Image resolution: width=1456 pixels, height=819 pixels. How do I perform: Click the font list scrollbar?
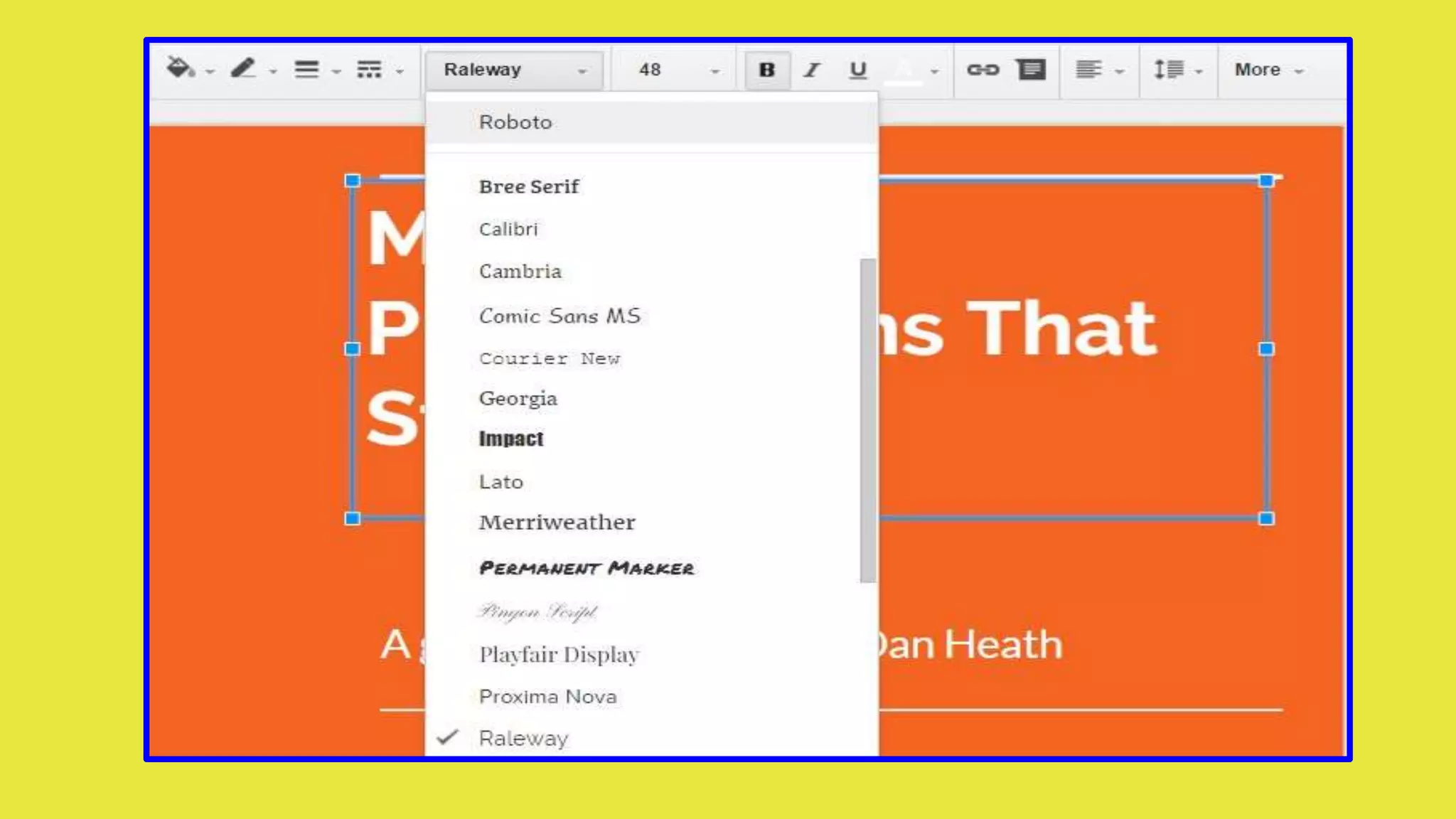coord(867,419)
